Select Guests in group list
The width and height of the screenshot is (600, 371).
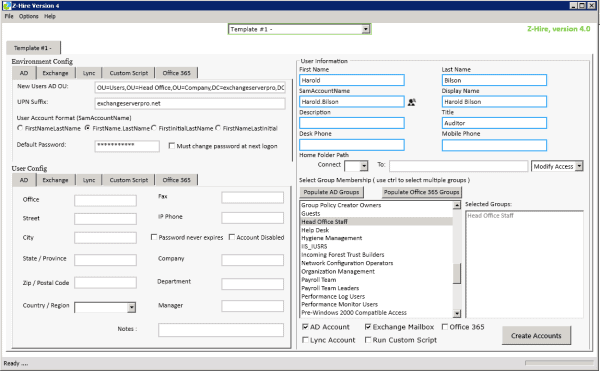[x=377, y=213]
